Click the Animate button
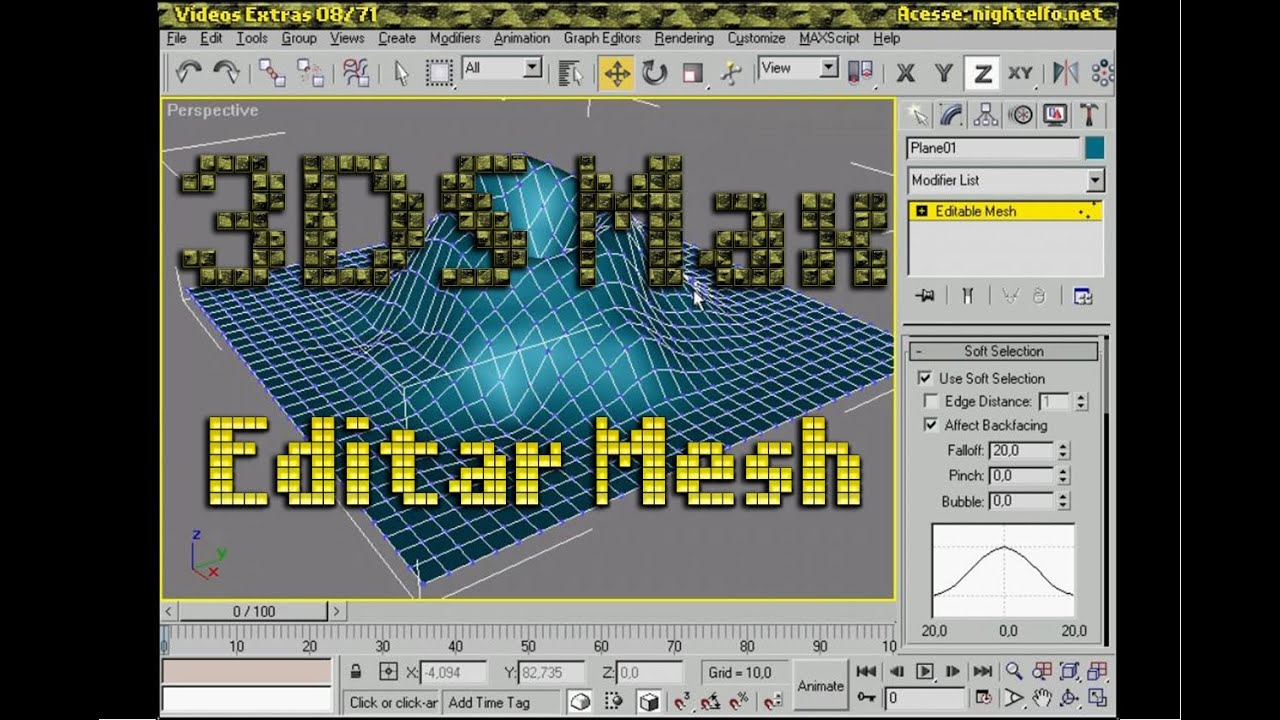The height and width of the screenshot is (720, 1280). [820, 686]
